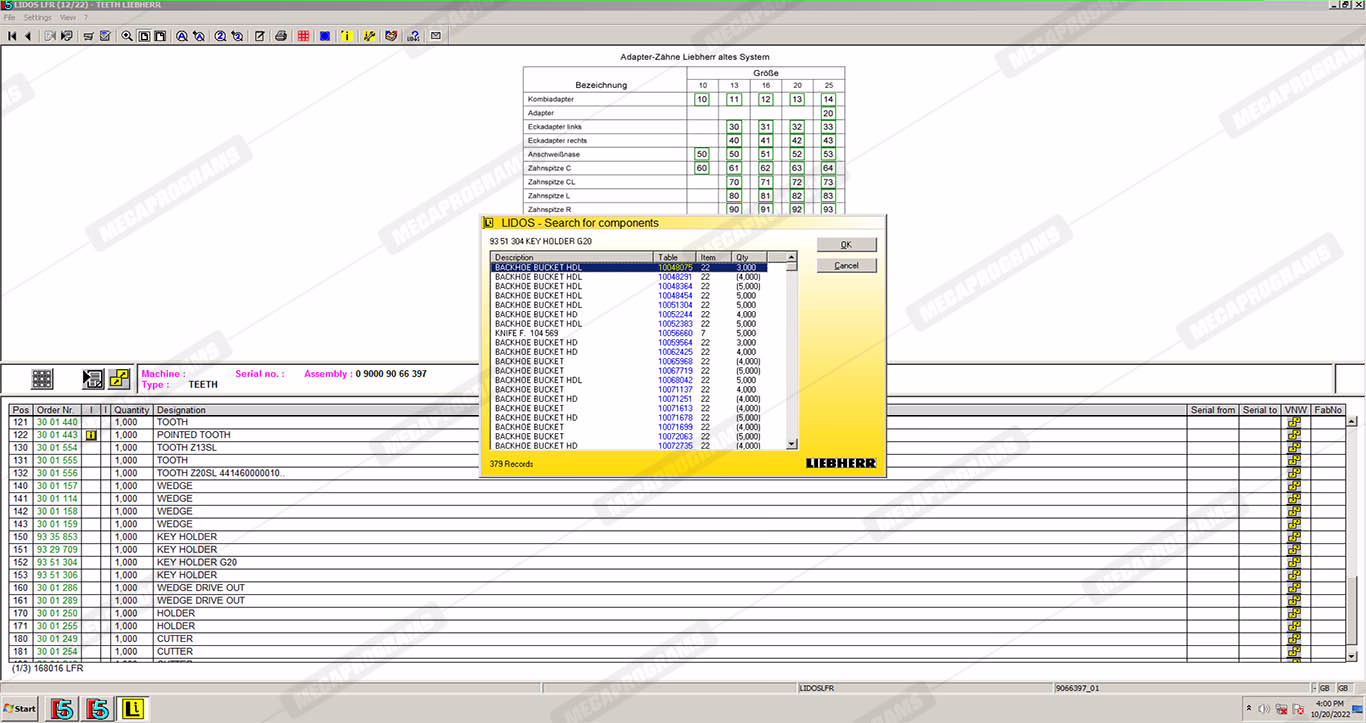Click hotspot 20 in Adapter row
The height and width of the screenshot is (723, 1366).
click(828, 113)
